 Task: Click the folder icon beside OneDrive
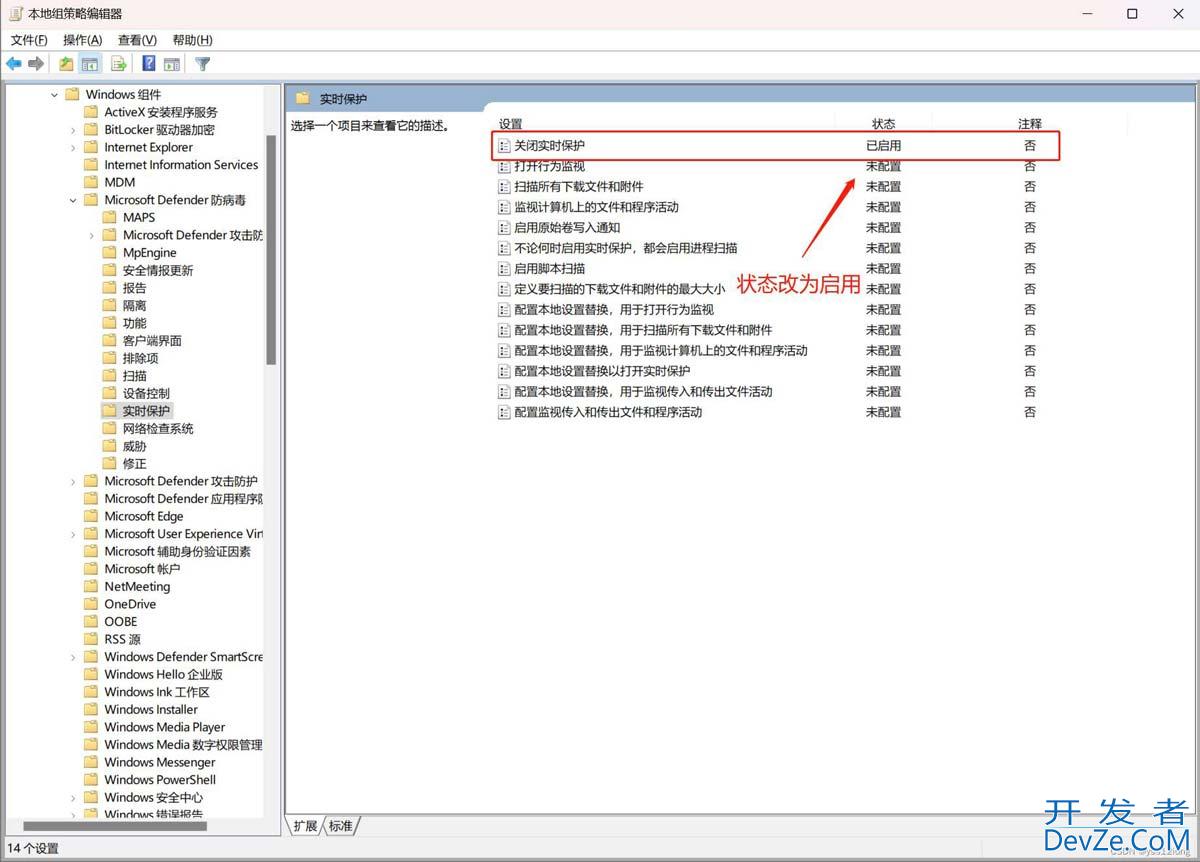92,604
